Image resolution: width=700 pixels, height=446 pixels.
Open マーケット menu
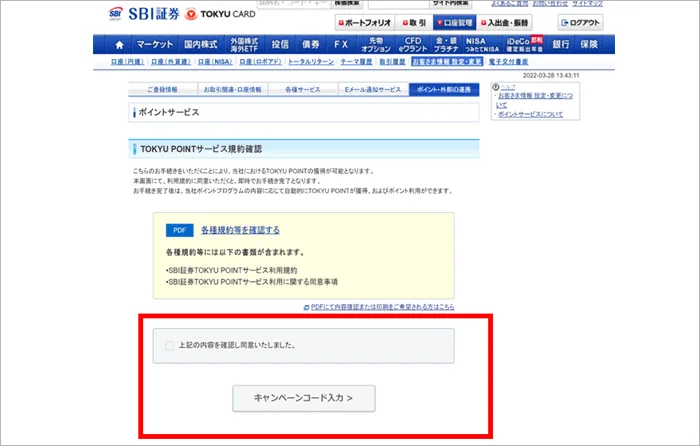point(154,44)
